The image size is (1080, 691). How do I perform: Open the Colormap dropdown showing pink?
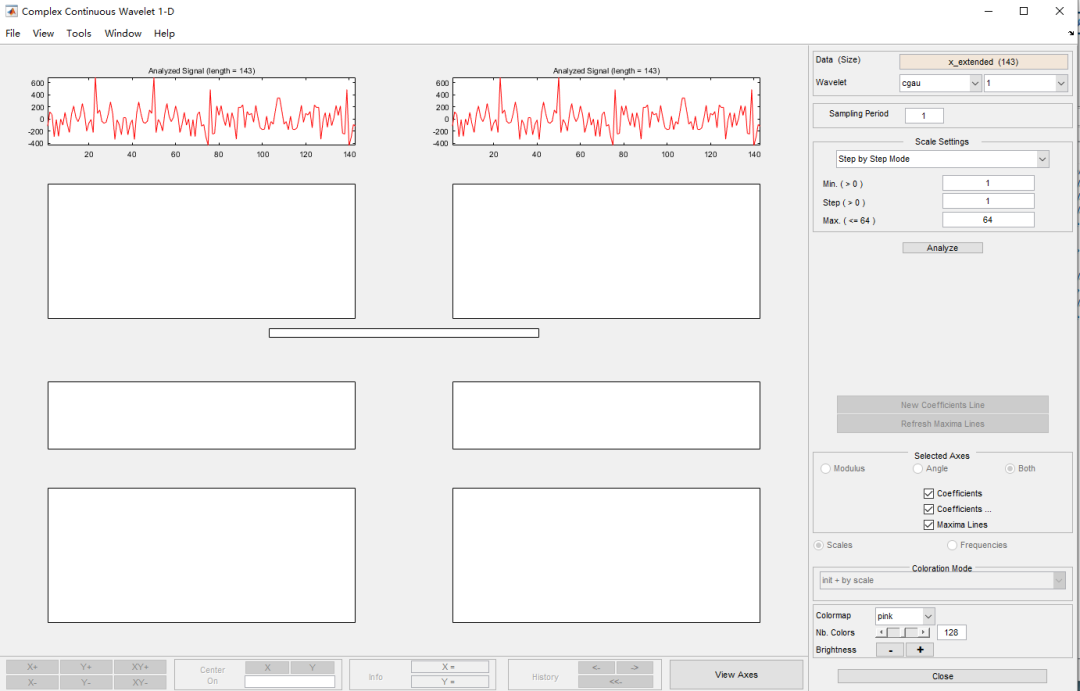pos(904,616)
